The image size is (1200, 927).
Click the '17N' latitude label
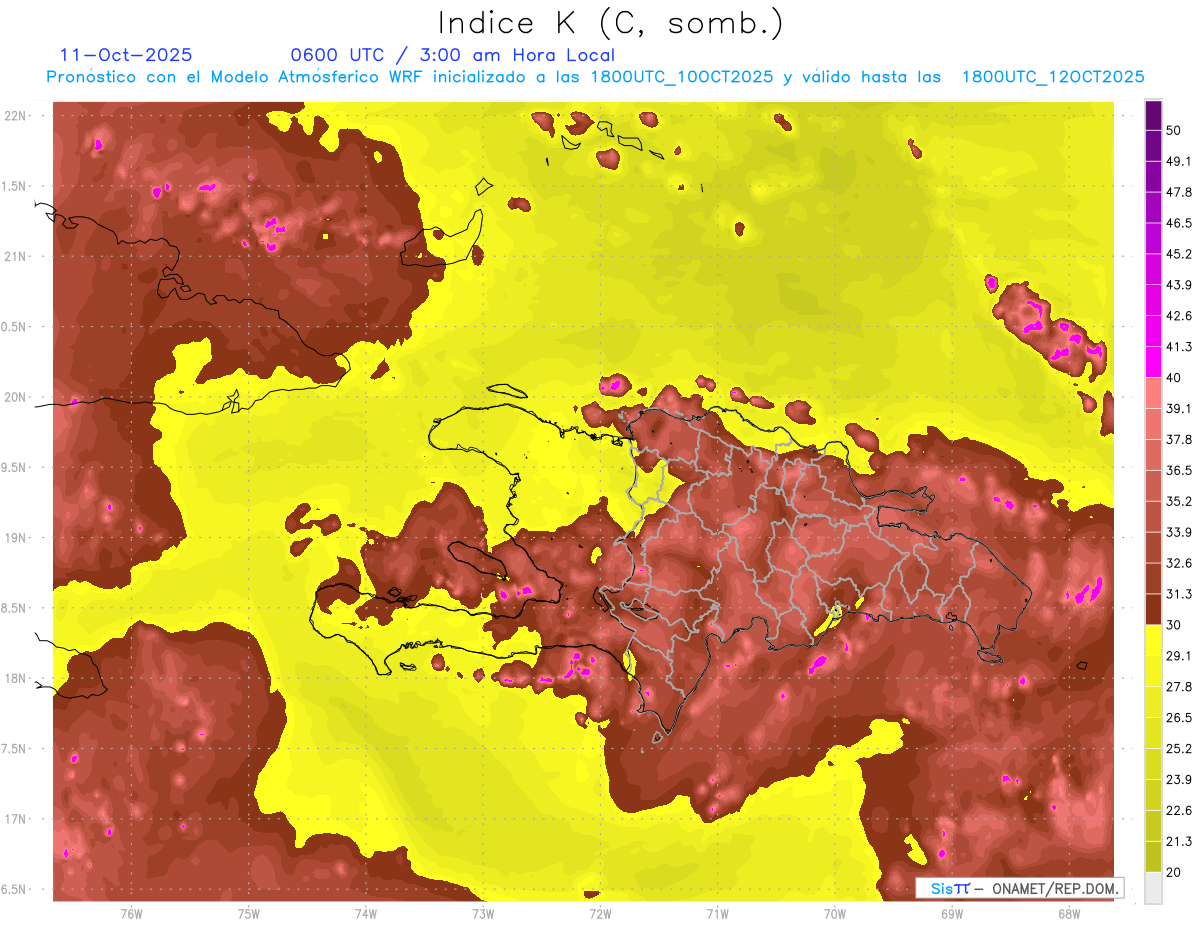click(16, 819)
